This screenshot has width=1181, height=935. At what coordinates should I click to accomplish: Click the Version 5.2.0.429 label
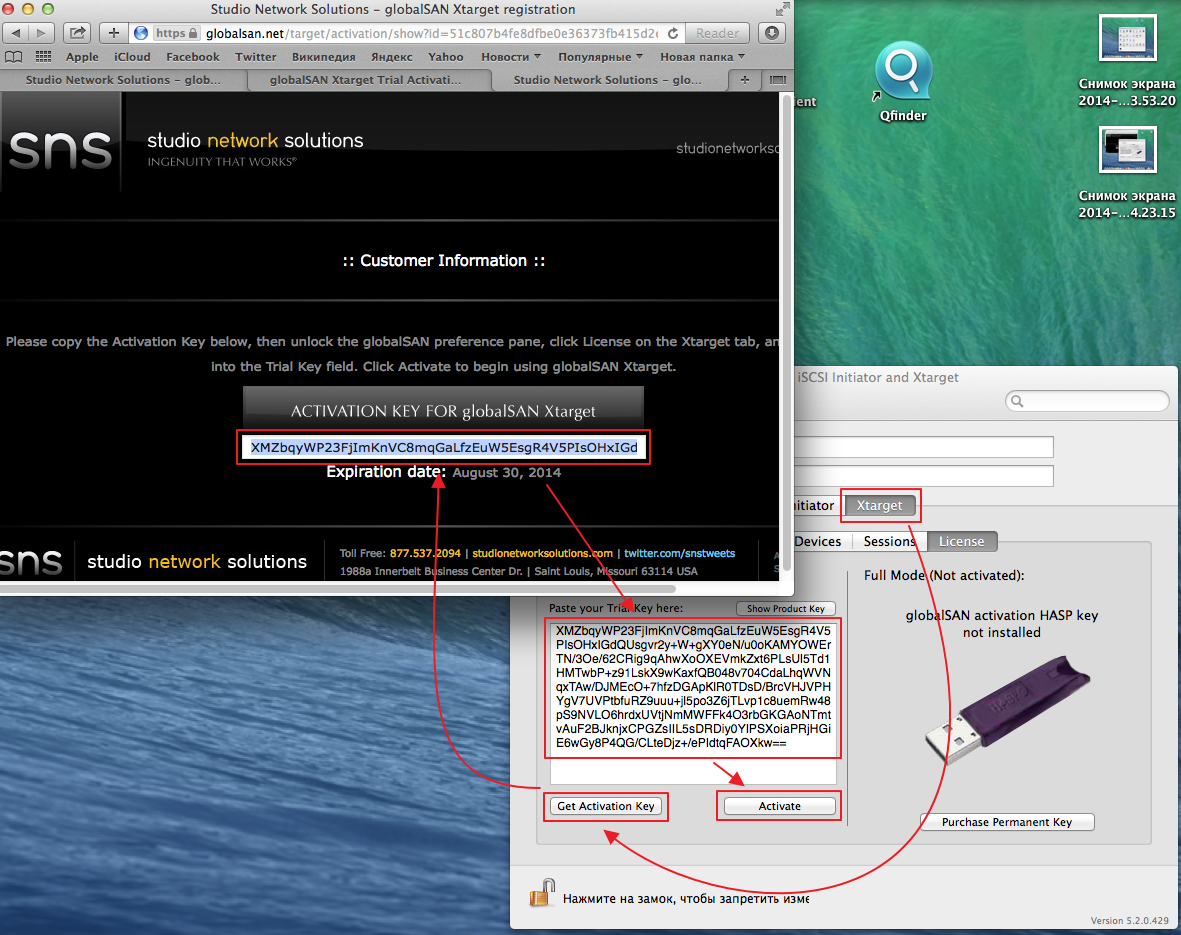(1129, 921)
